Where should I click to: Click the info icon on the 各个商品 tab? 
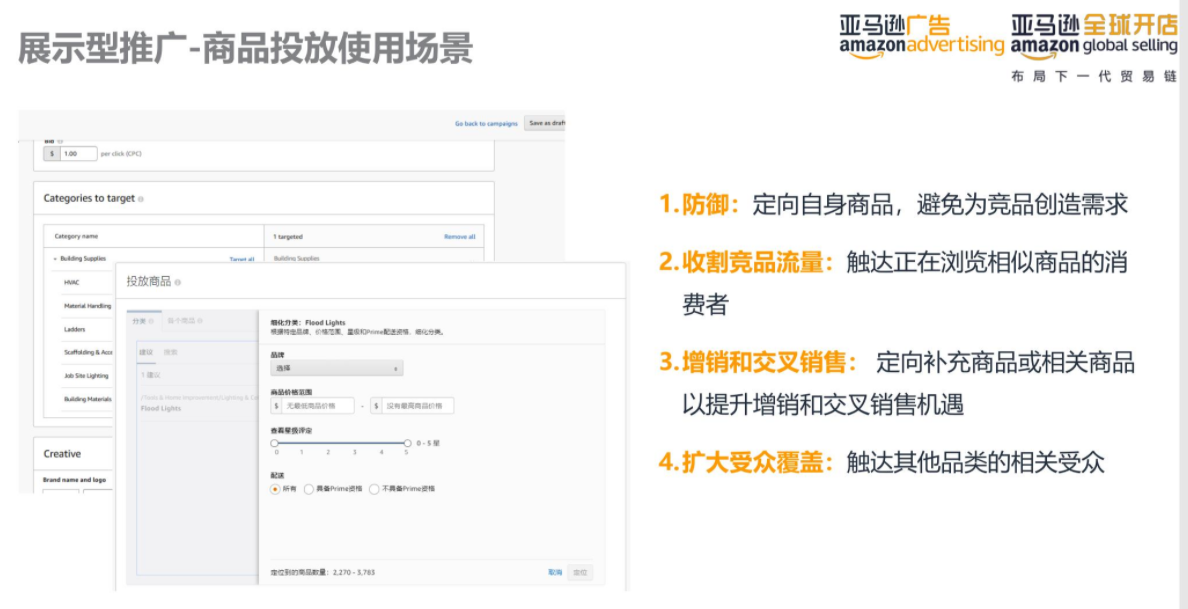[200, 319]
